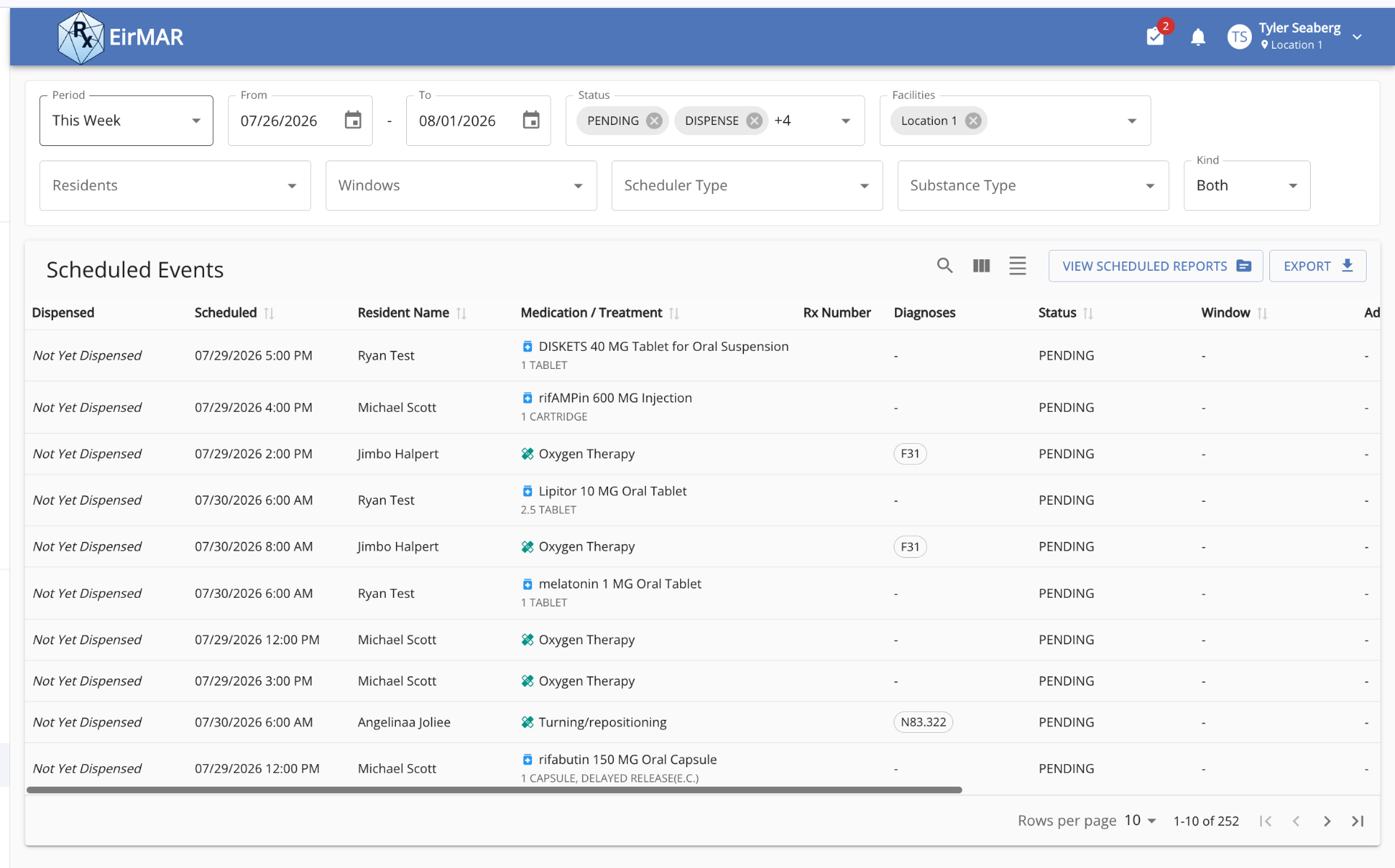The image size is (1395, 868).
Task: Go to the next page of results
Action: (1327, 821)
